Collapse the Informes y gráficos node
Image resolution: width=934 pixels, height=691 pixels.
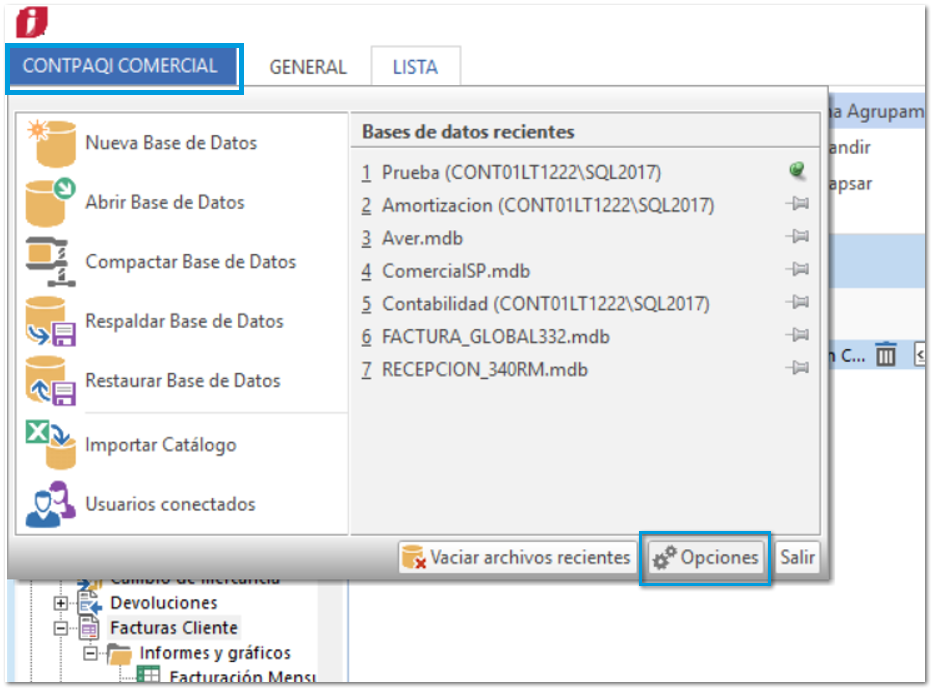pos(90,654)
